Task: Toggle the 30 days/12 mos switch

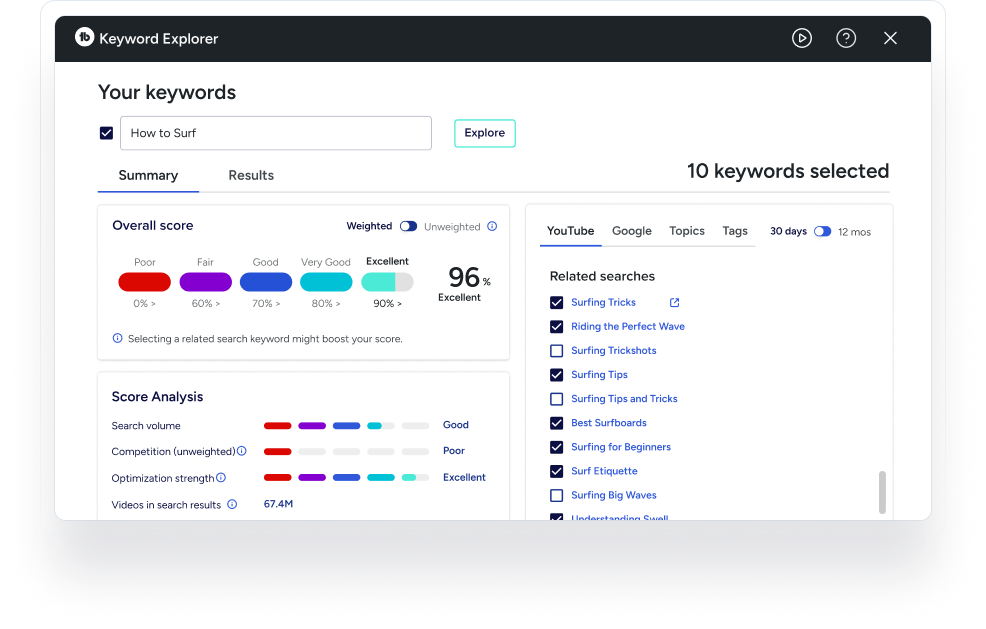Action: pos(822,231)
